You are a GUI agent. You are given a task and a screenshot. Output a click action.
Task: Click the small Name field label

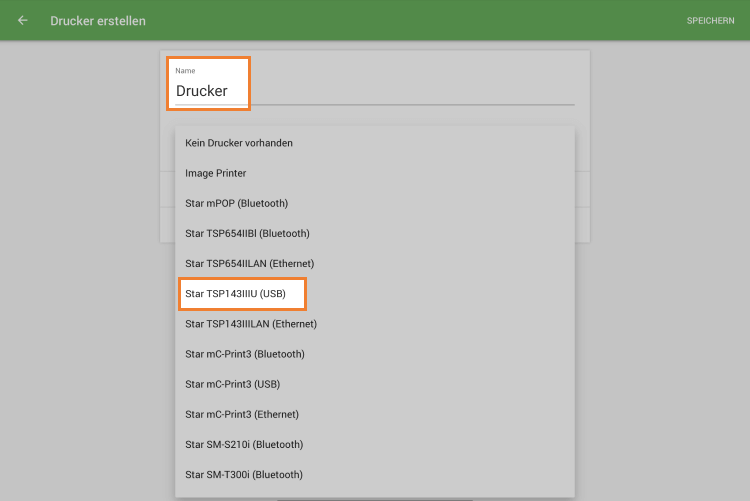tap(185, 71)
